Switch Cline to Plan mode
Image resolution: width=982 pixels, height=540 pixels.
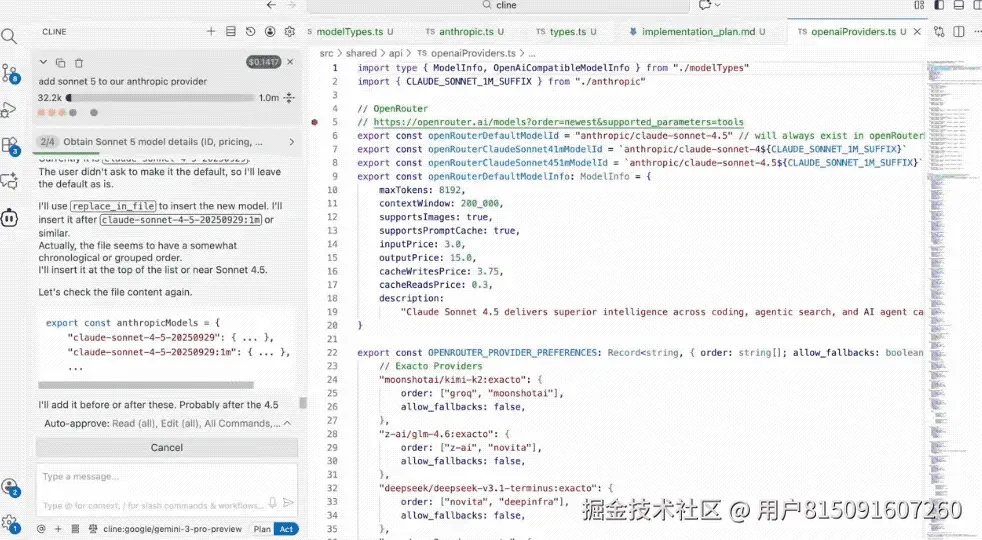(262, 529)
